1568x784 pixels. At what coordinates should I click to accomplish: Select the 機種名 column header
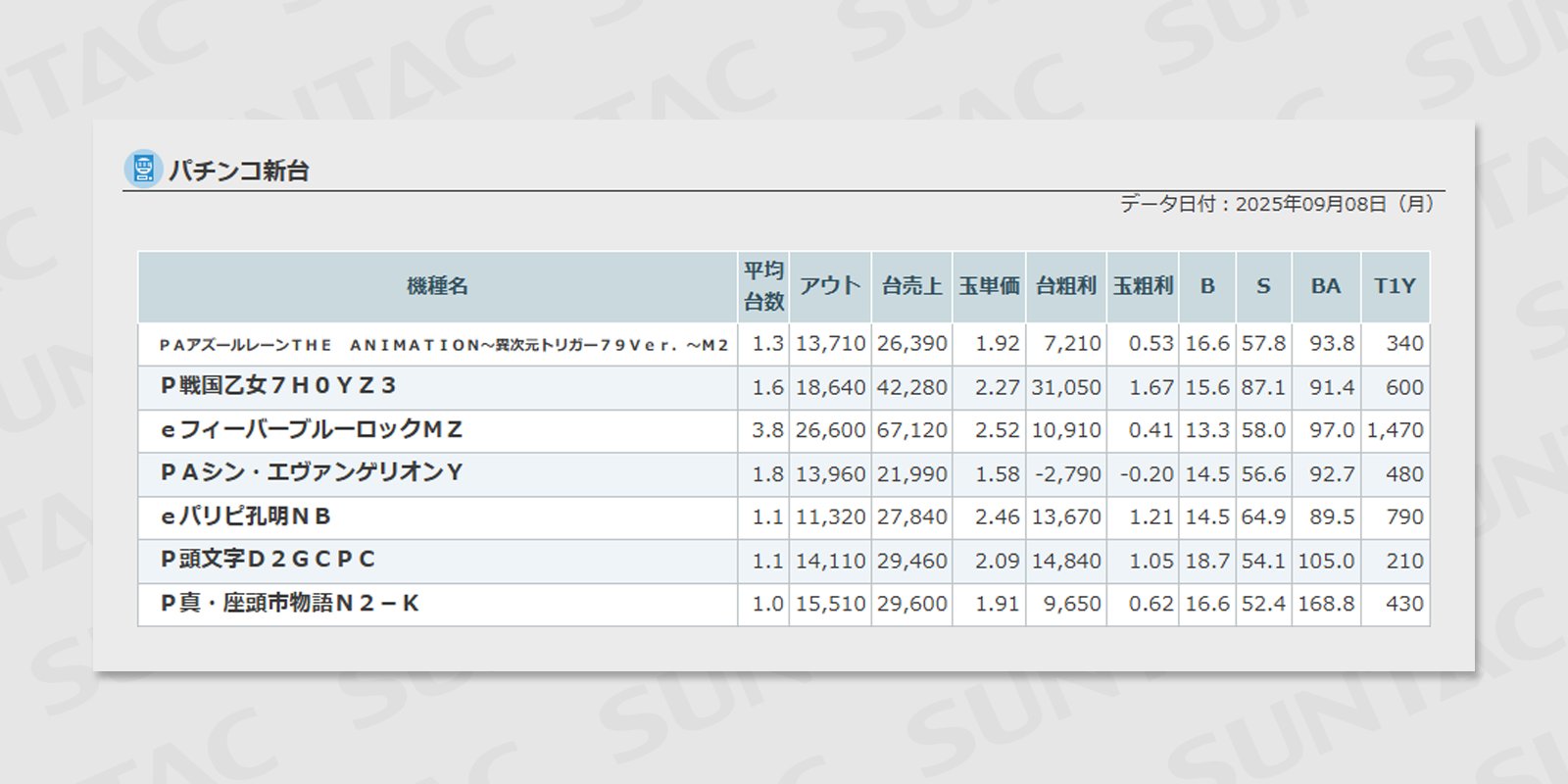(437, 286)
